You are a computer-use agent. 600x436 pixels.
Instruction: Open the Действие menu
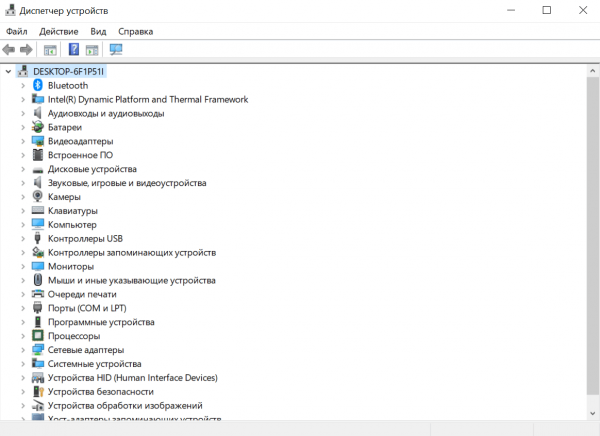(x=59, y=31)
